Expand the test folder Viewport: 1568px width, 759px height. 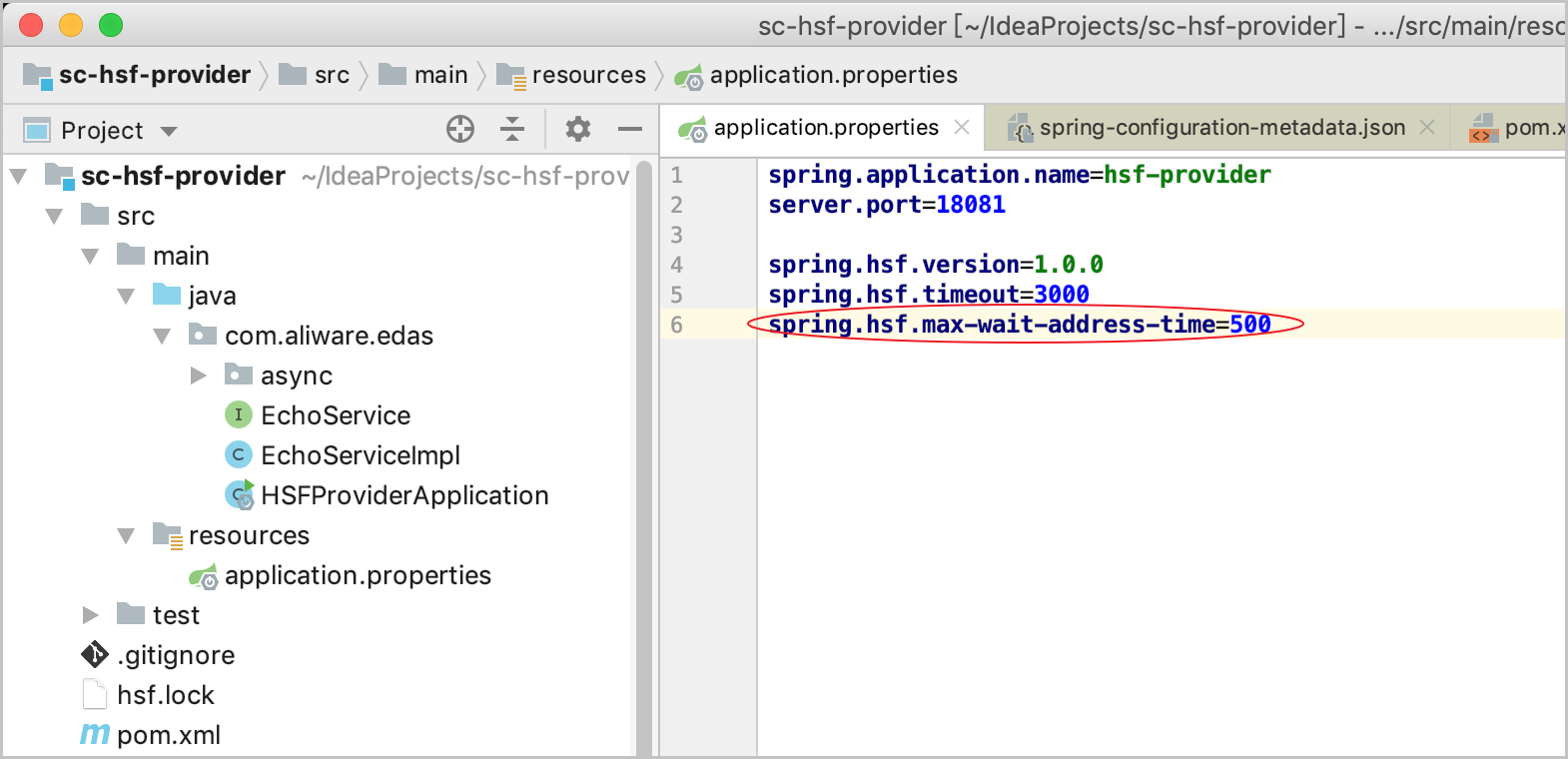tap(91, 615)
